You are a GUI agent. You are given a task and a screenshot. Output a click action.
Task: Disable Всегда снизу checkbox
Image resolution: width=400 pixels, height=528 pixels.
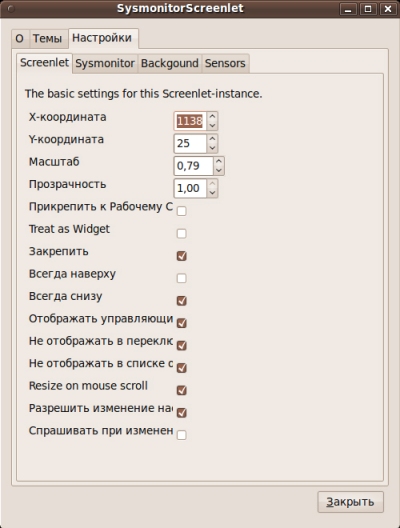(181, 301)
